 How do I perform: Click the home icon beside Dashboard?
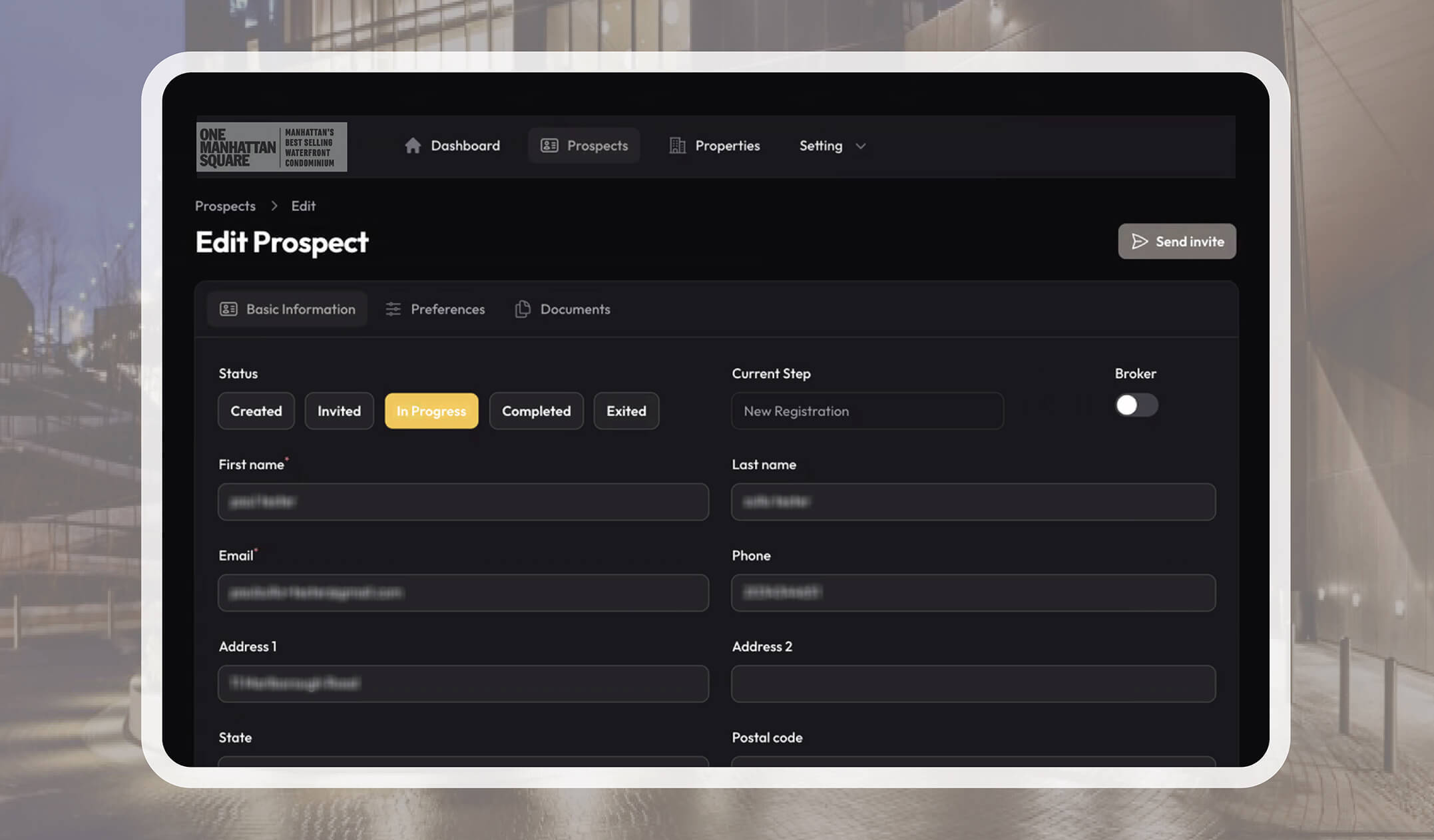pyautogui.click(x=413, y=146)
